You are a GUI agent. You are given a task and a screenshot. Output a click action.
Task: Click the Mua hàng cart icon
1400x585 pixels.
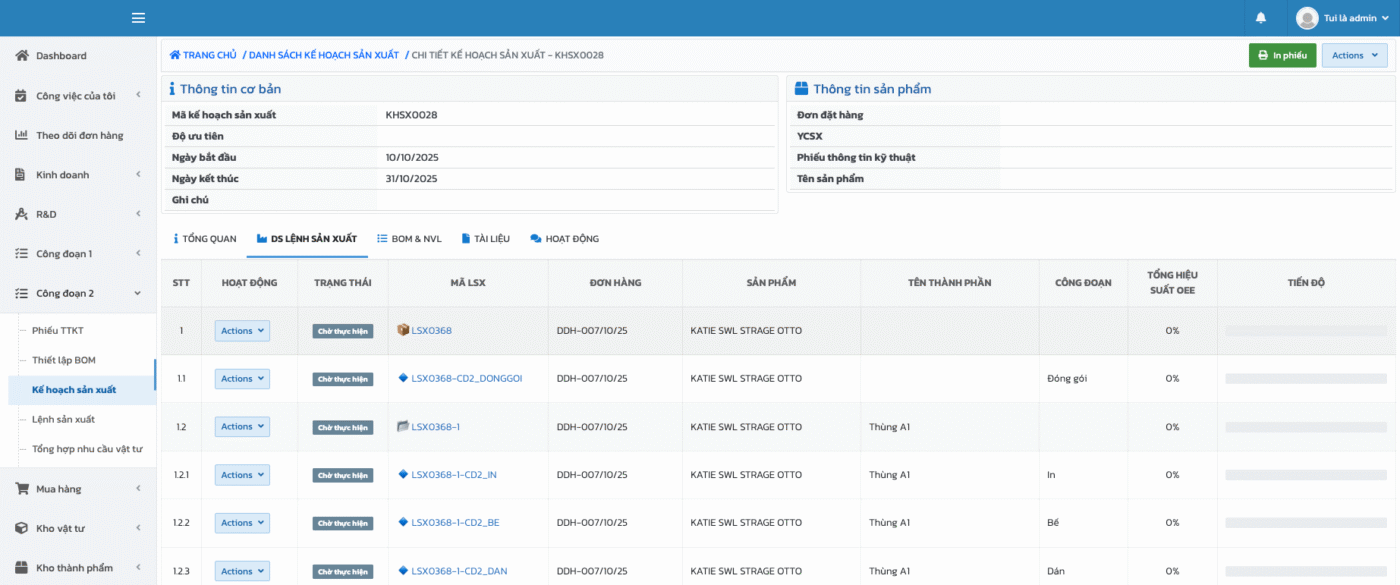pos(21,489)
